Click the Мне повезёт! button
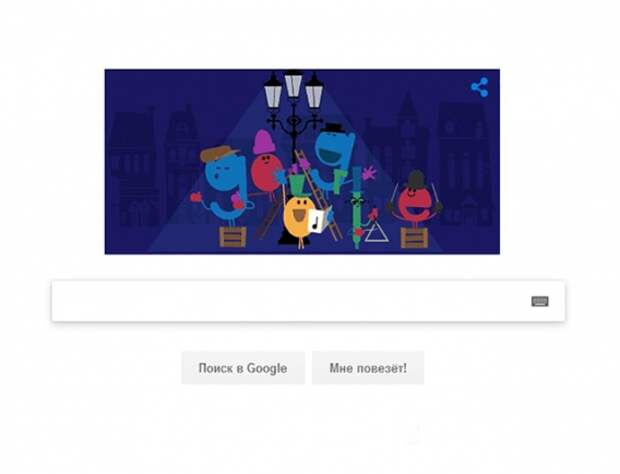Image resolution: width=620 pixels, height=474 pixels. (368, 368)
